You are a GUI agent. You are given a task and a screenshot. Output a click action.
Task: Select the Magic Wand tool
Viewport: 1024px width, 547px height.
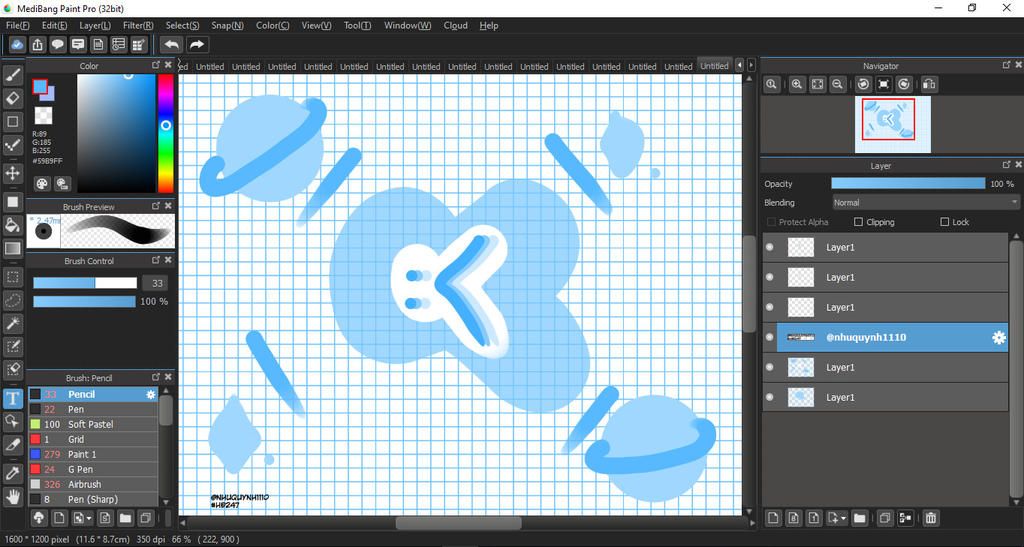point(12,323)
